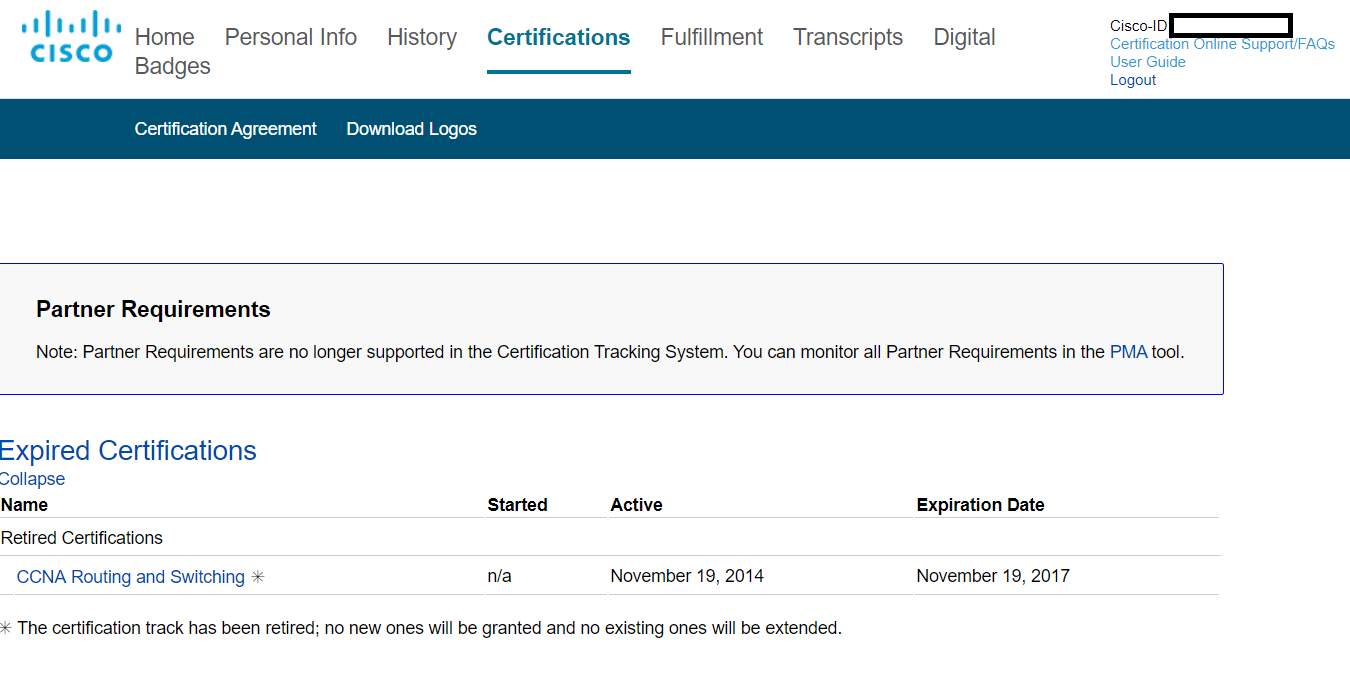Viewport: 1350px width, 681px height.
Task: Click the Started column header
Action: pyautogui.click(x=517, y=505)
